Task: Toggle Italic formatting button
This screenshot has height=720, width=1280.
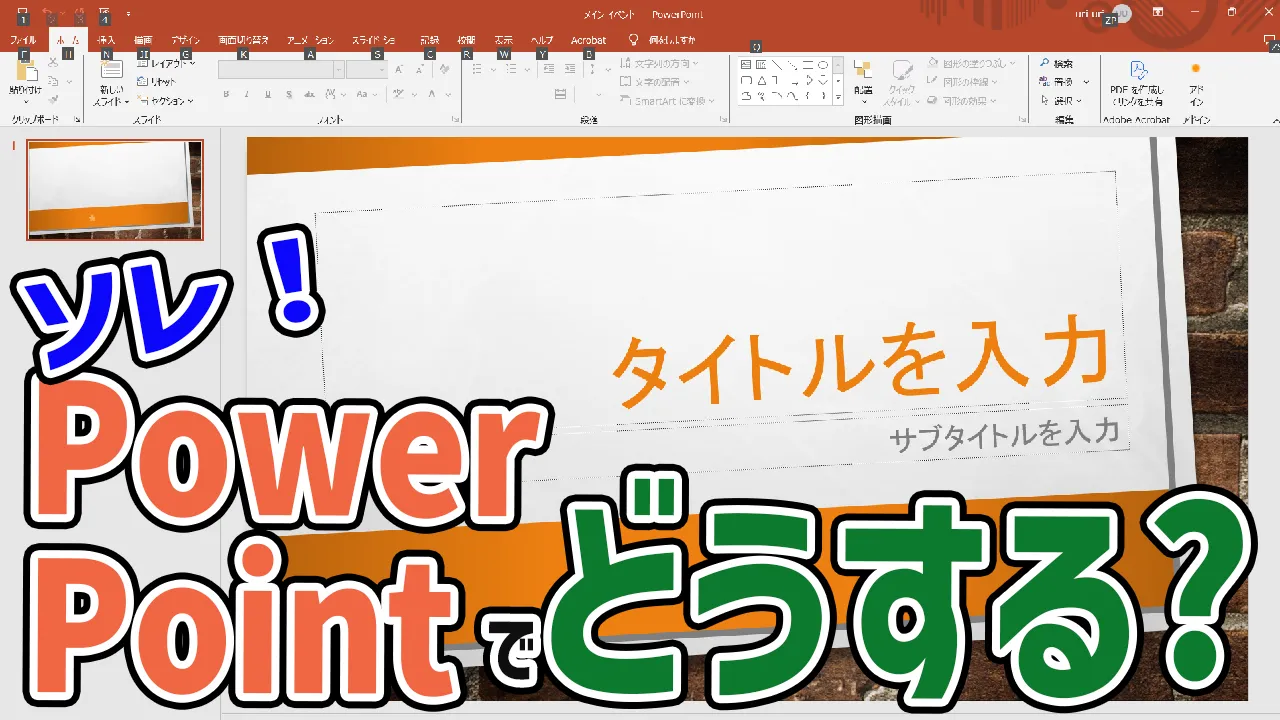Action: pos(247,95)
